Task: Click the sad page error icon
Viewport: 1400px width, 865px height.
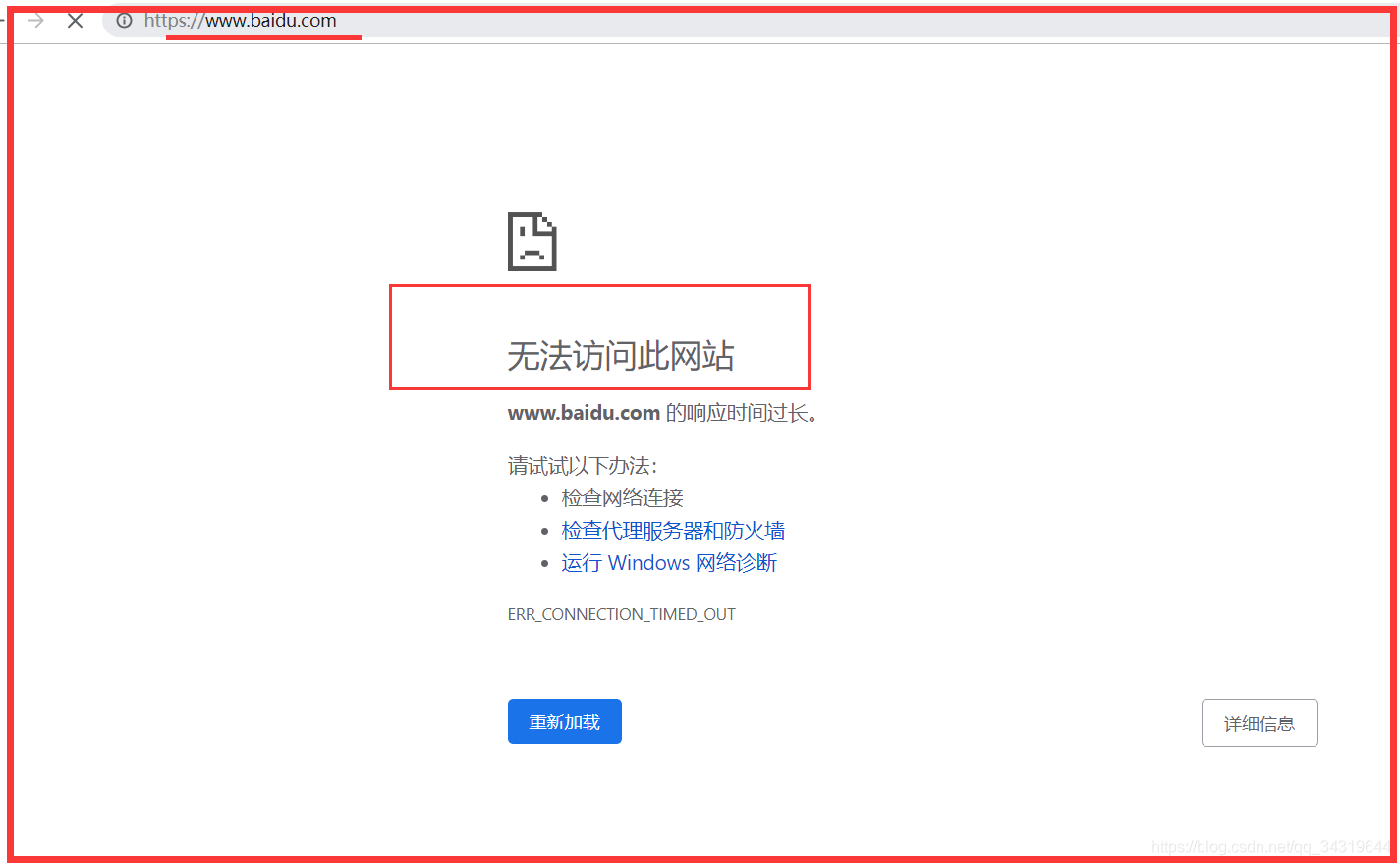Action: point(532,241)
